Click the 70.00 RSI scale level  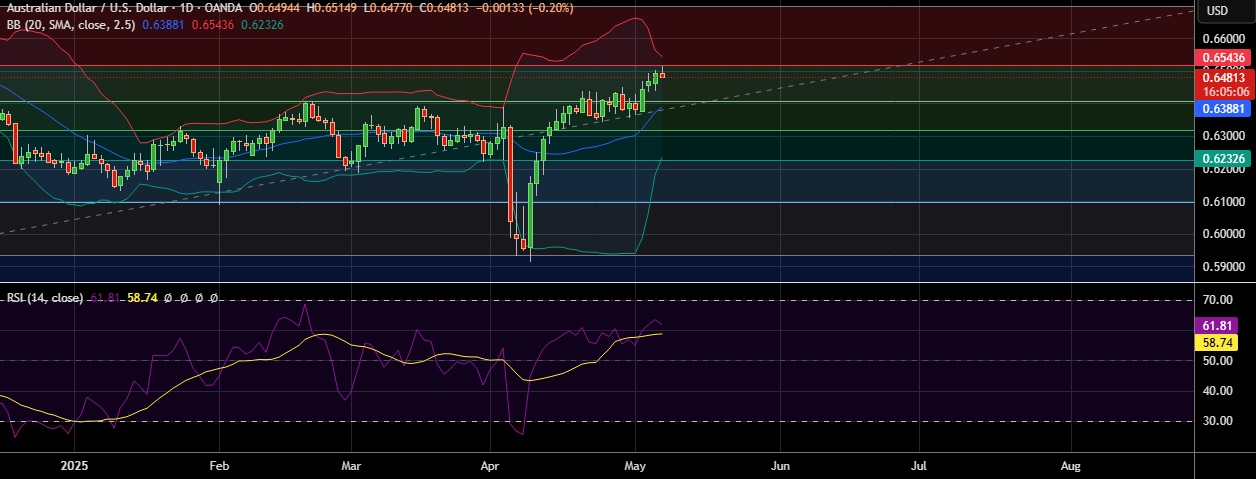point(1217,299)
